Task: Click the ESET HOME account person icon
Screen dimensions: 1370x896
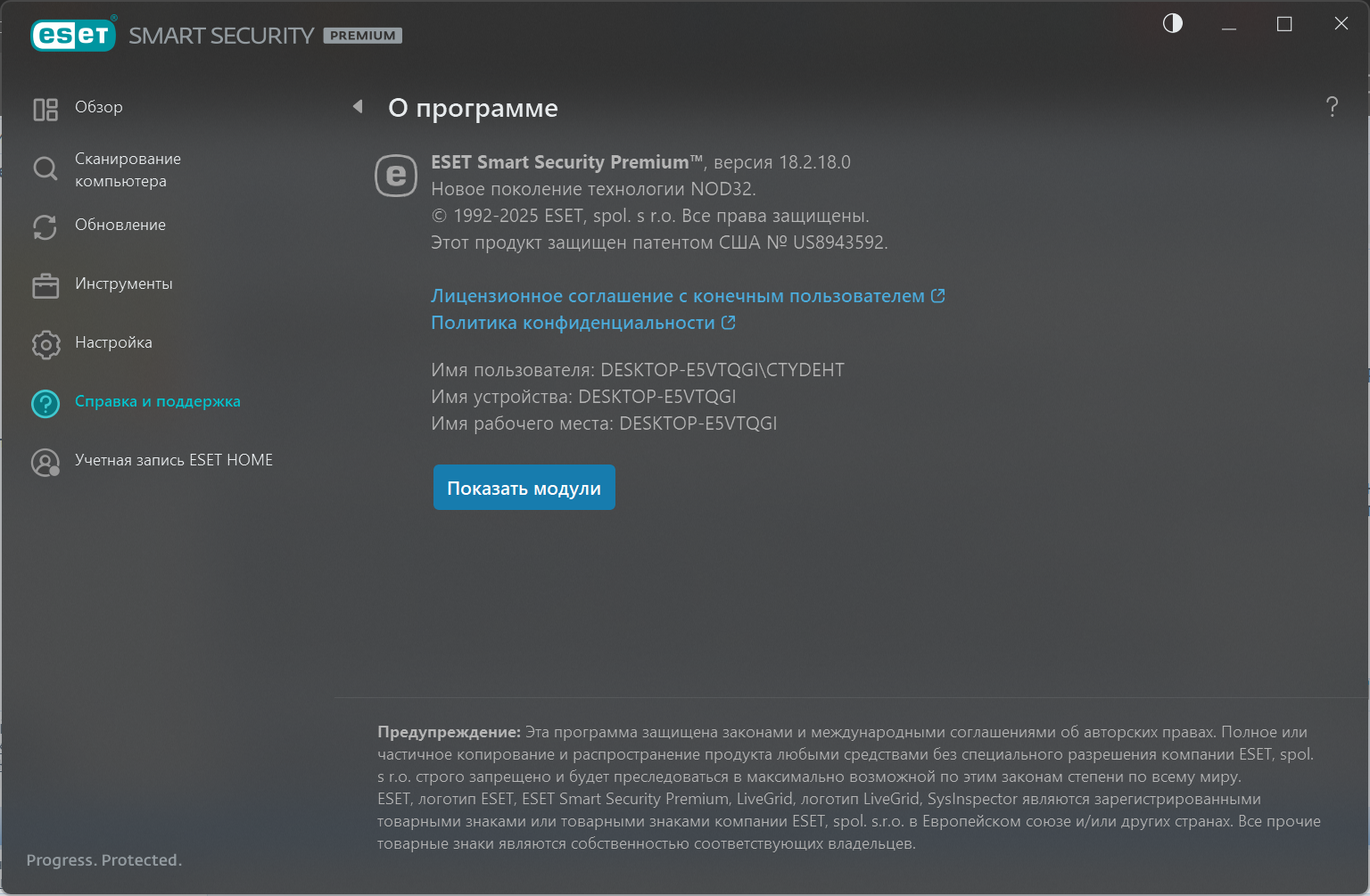Action: [45, 462]
